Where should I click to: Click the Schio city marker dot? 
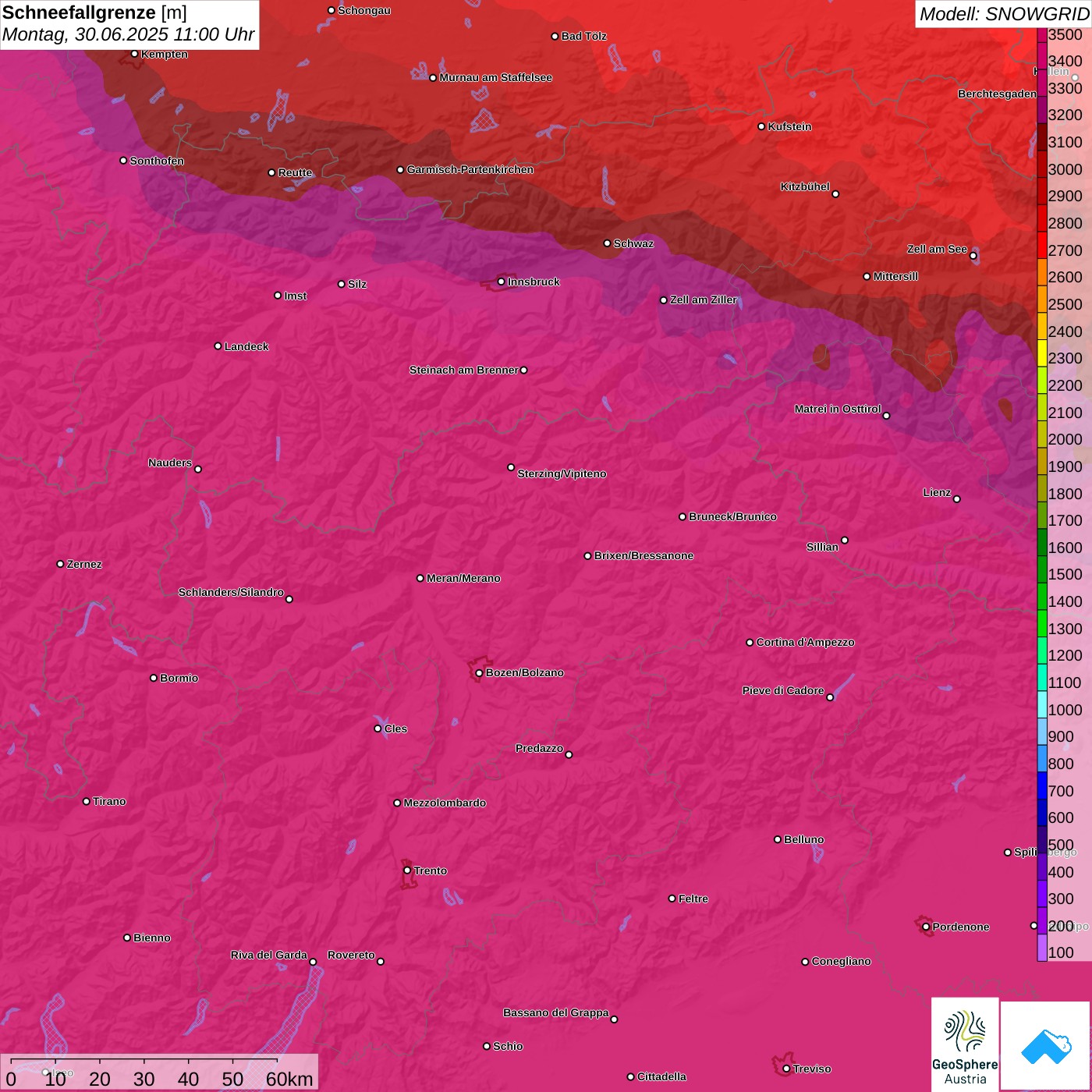point(487,1046)
